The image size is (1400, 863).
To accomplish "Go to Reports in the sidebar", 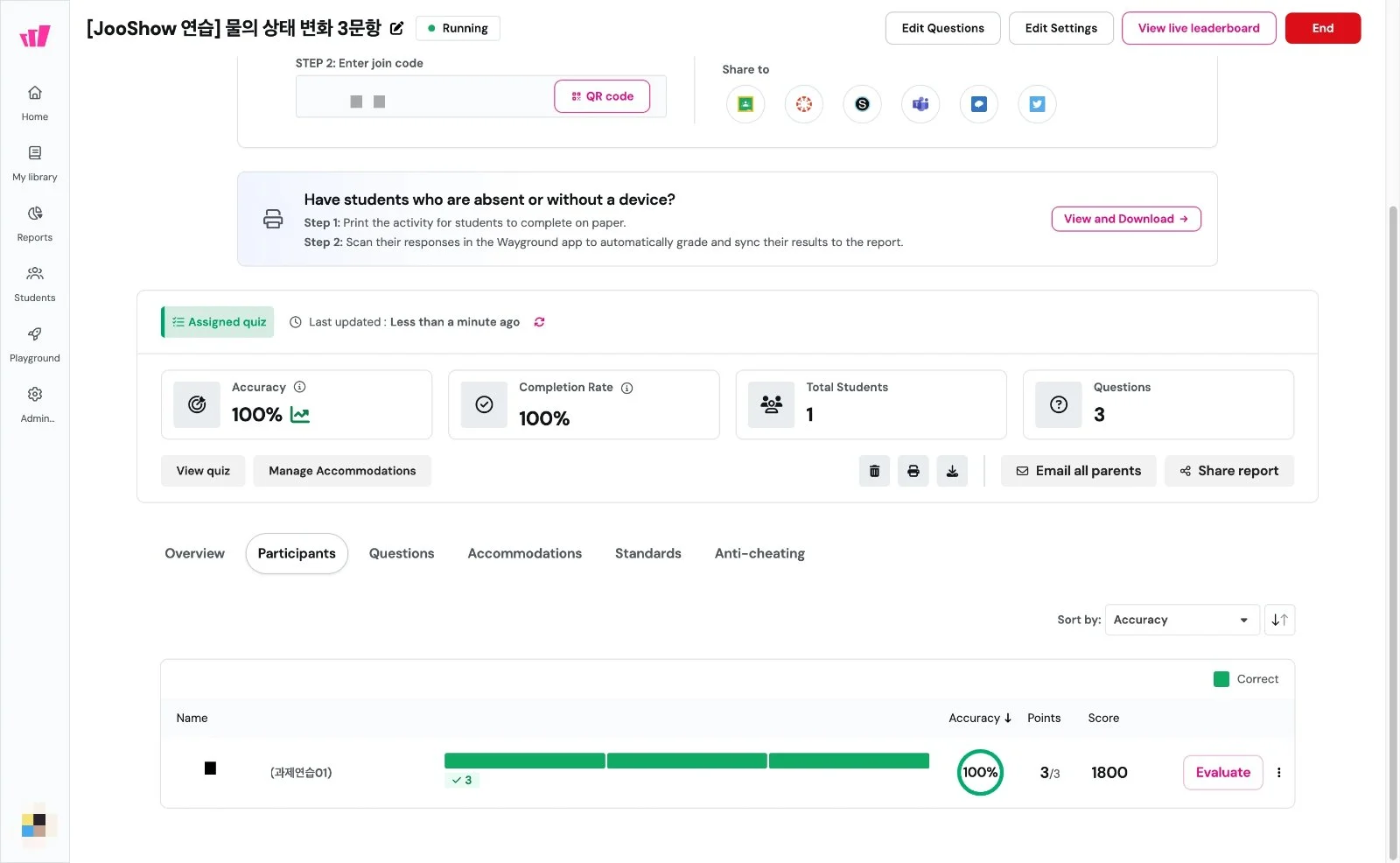I will click(x=35, y=223).
